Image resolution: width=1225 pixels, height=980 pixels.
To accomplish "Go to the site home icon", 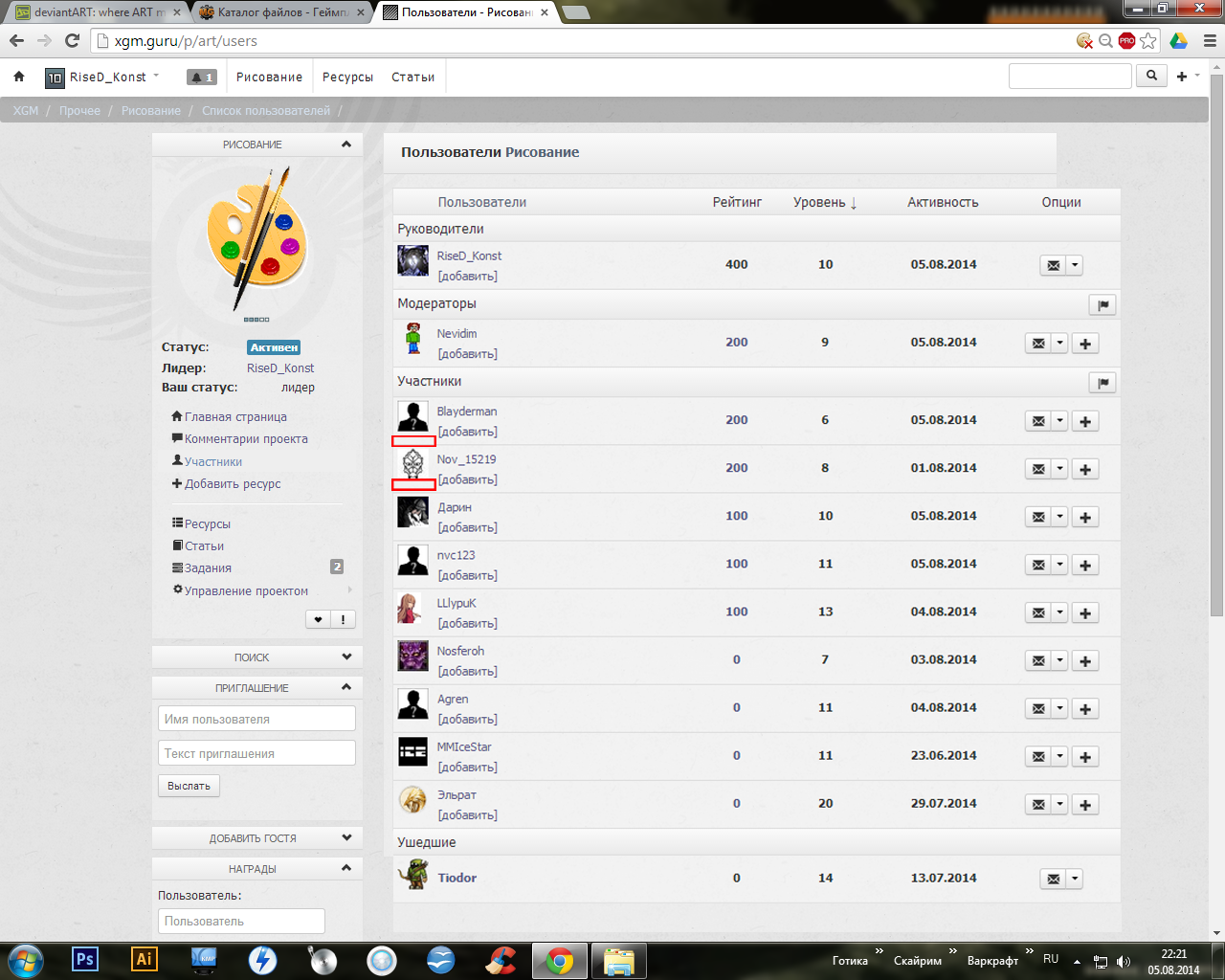I will (x=19, y=77).
